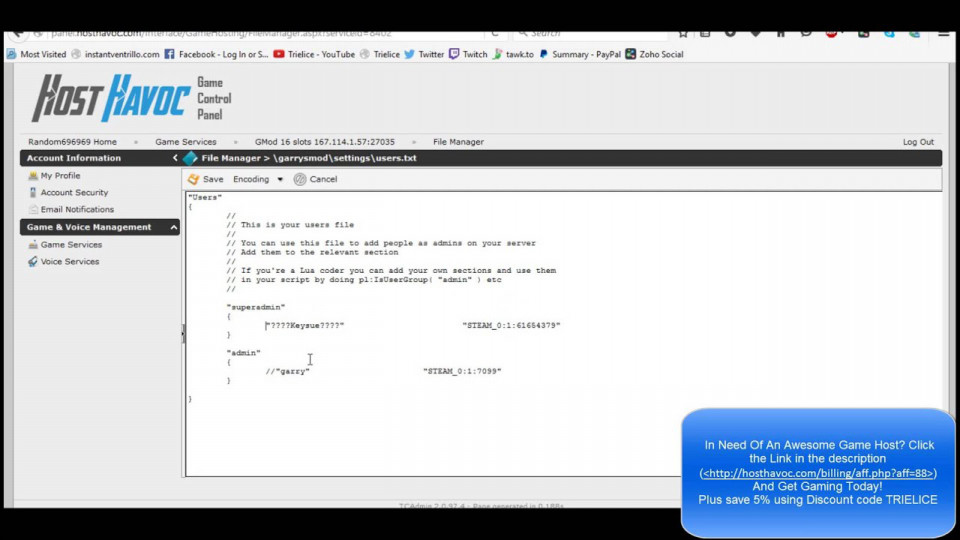Click the Cancel circle icon

299,179
